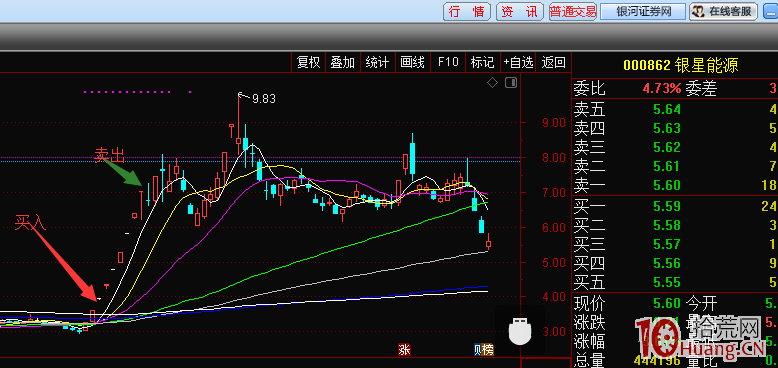This screenshot has width=778, height=368.
Task: Select the 卖一 price 5.60
Action: pos(666,185)
